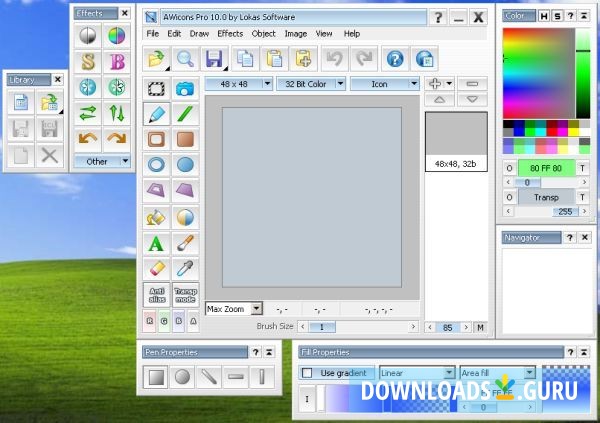Viewport: 600px width, 423px height.
Task: Click the Other button in Effects panel
Action: tap(103, 161)
